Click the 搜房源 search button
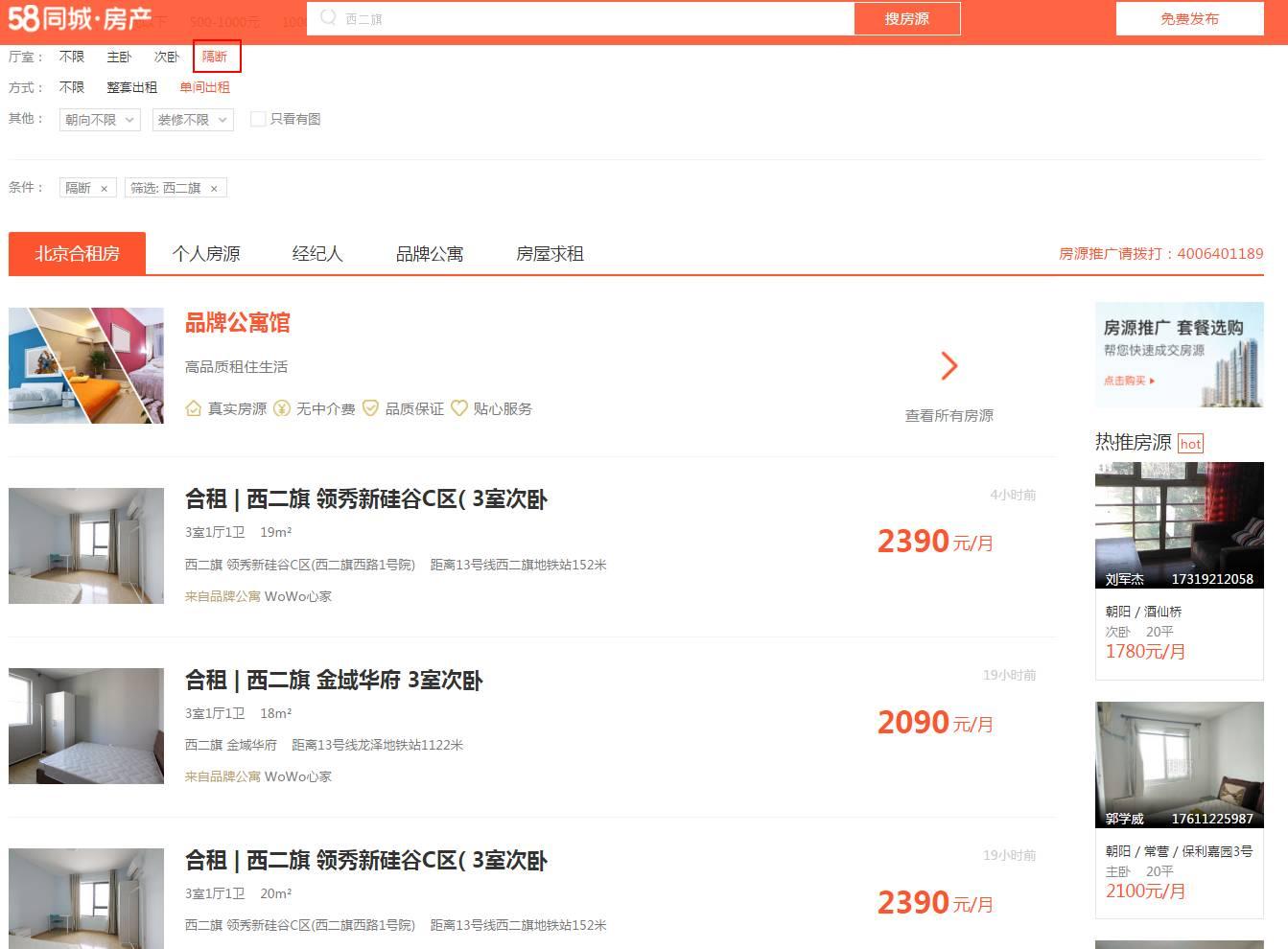Viewport: 1288px width, 949px height. tap(907, 19)
